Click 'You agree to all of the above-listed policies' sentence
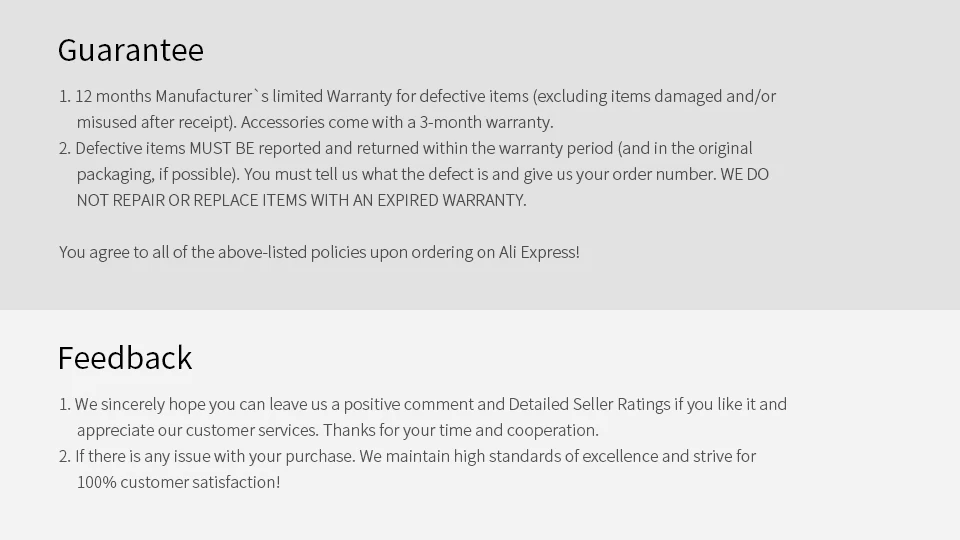This screenshot has height=540, width=960. tap(319, 252)
